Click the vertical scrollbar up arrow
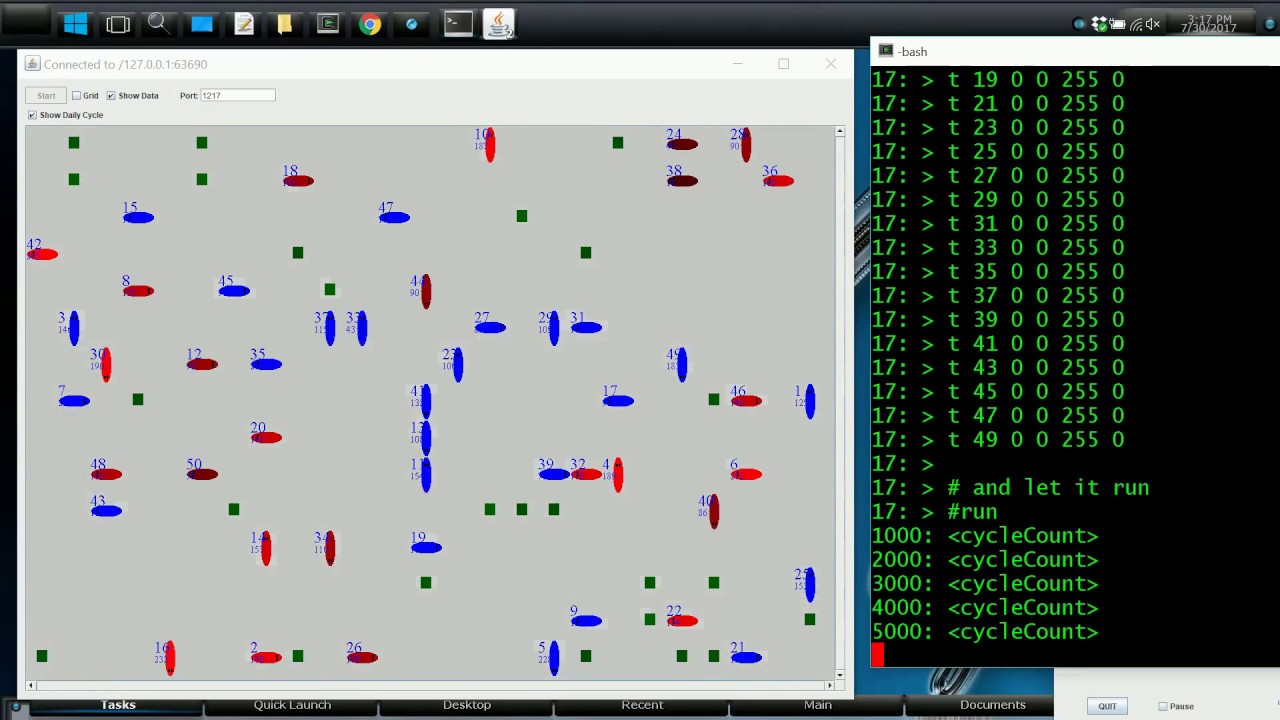The image size is (1280, 720). (840, 132)
